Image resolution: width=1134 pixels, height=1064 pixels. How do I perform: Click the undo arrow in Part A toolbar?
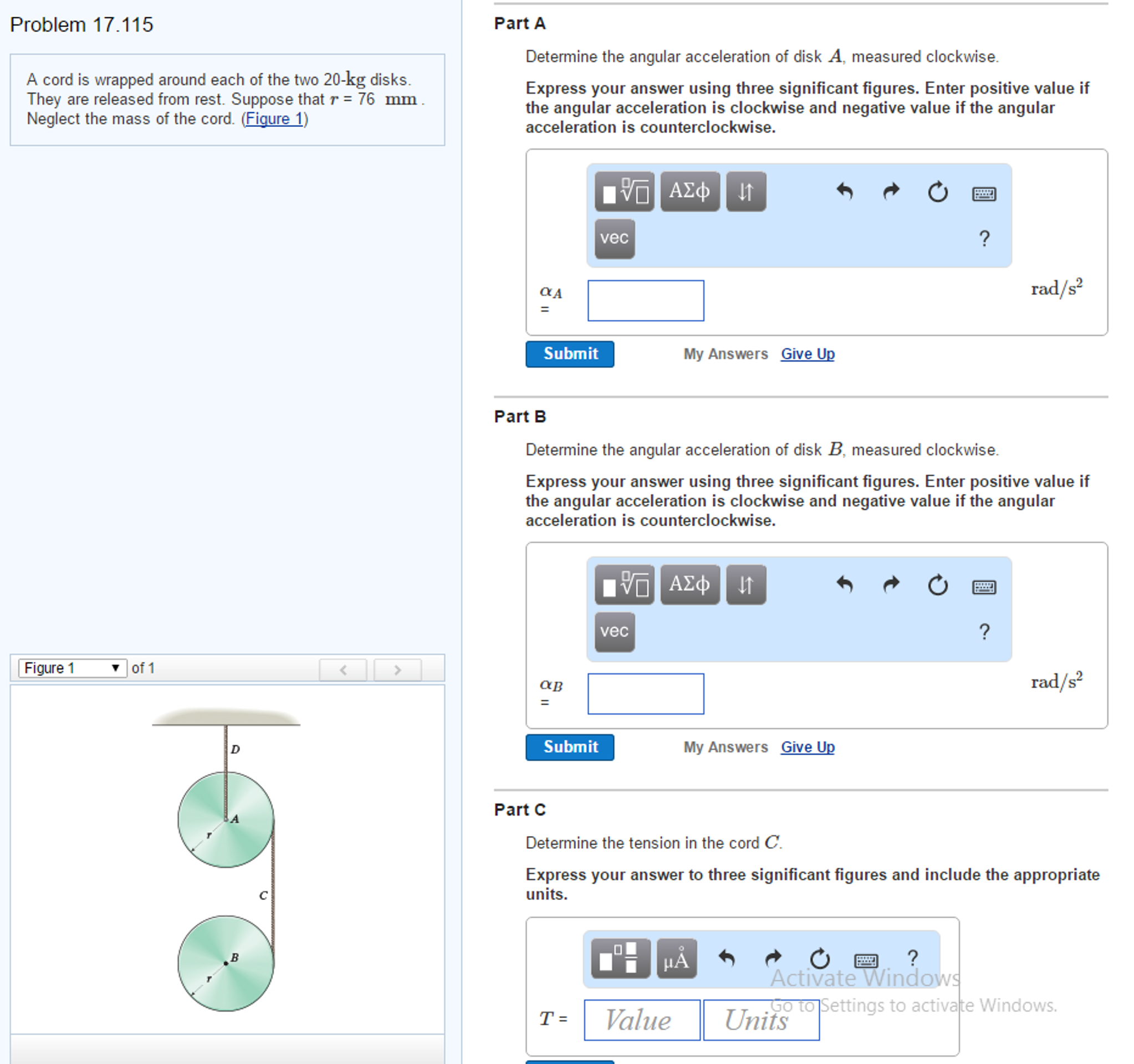844,192
